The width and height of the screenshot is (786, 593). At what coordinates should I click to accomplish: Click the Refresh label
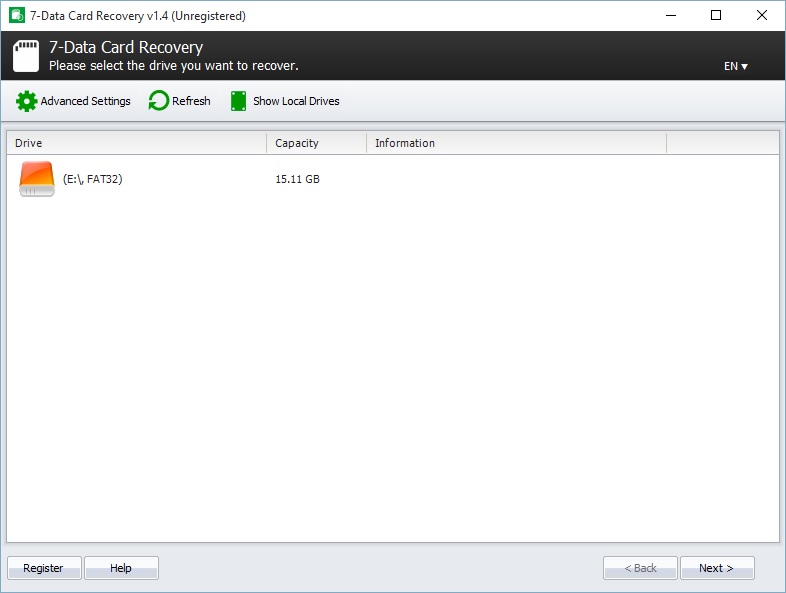pyautogui.click(x=191, y=101)
